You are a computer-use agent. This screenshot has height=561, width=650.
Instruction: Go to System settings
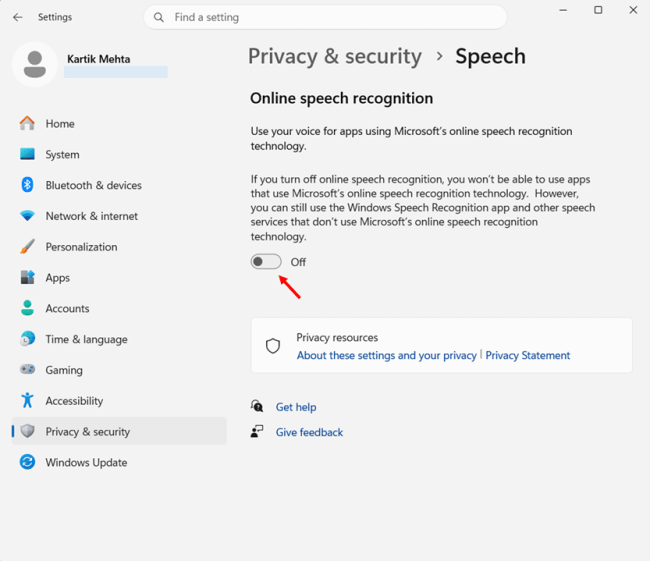tap(119, 154)
